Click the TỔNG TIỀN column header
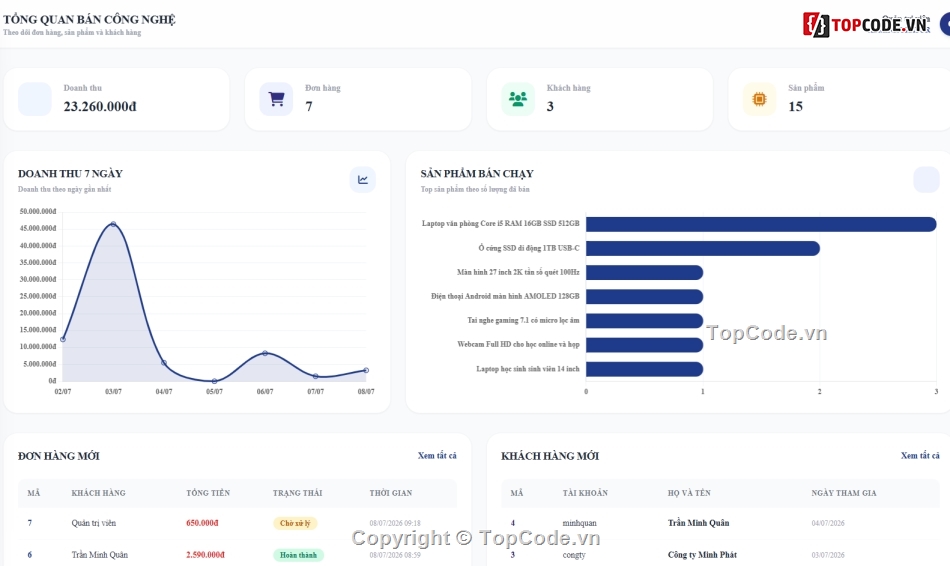 point(208,493)
